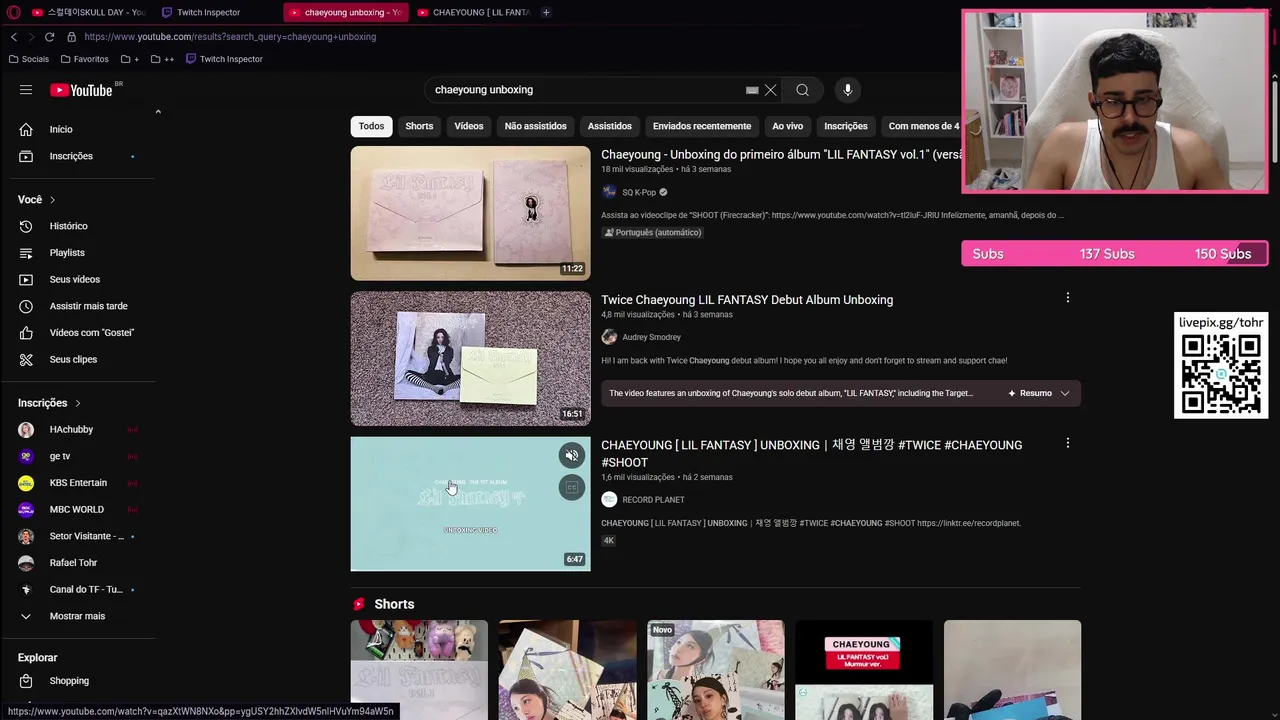1280x720 pixels.
Task: Click the browser address bar URL
Action: point(230,37)
